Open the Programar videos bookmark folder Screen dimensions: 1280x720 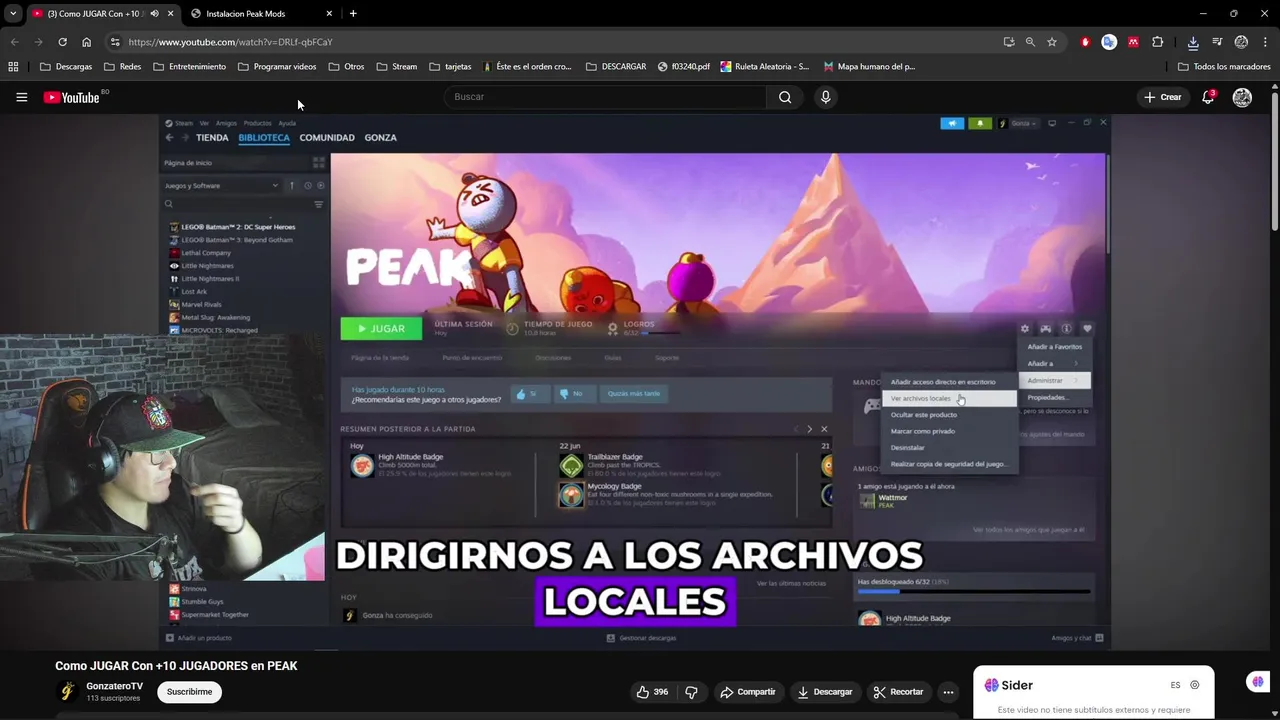coord(277,67)
